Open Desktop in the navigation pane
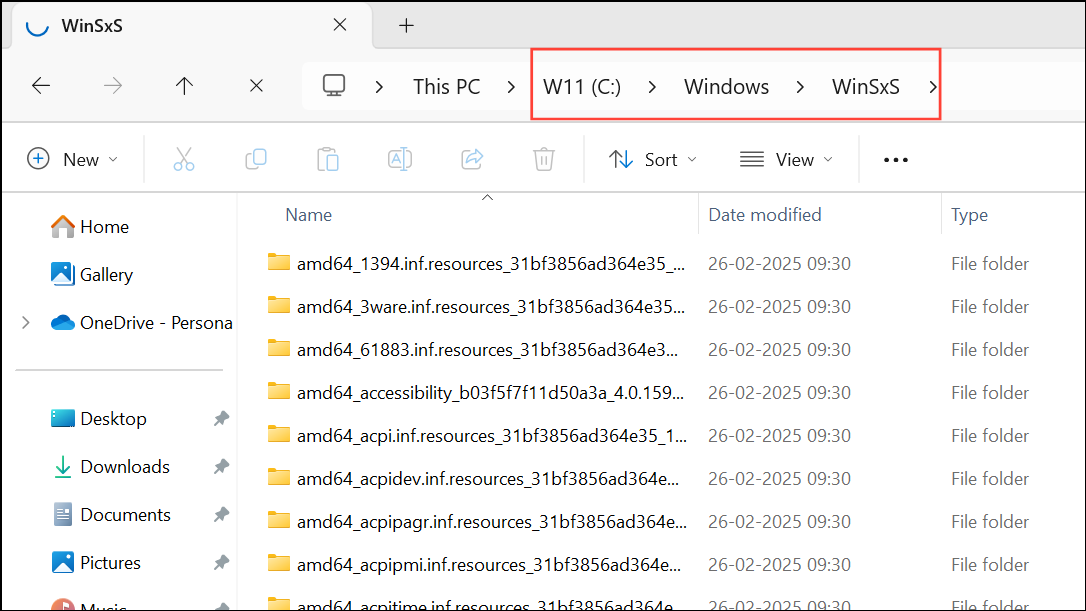This screenshot has width=1086, height=611. (99, 418)
